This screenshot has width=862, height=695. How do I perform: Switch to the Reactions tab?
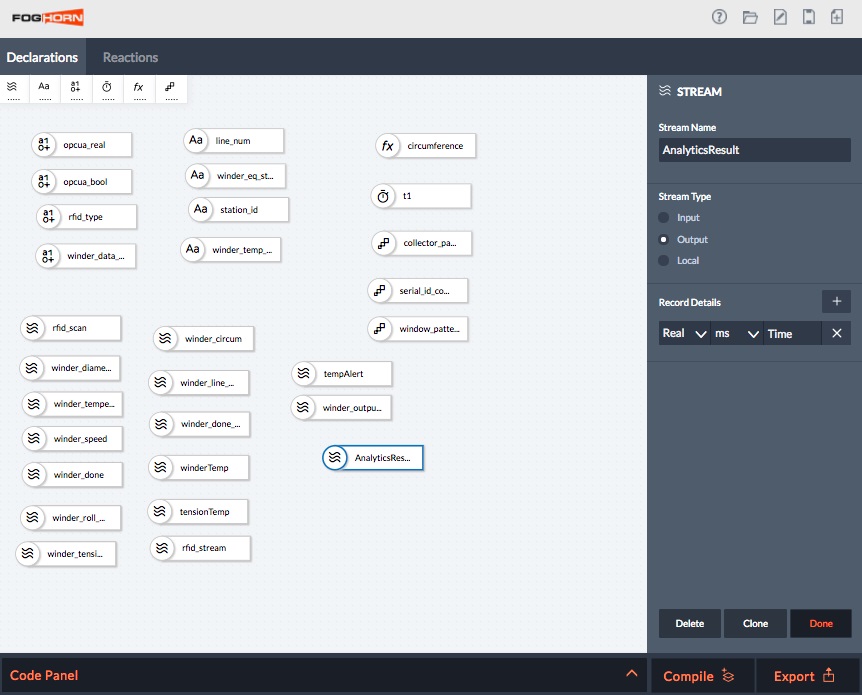click(130, 57)
